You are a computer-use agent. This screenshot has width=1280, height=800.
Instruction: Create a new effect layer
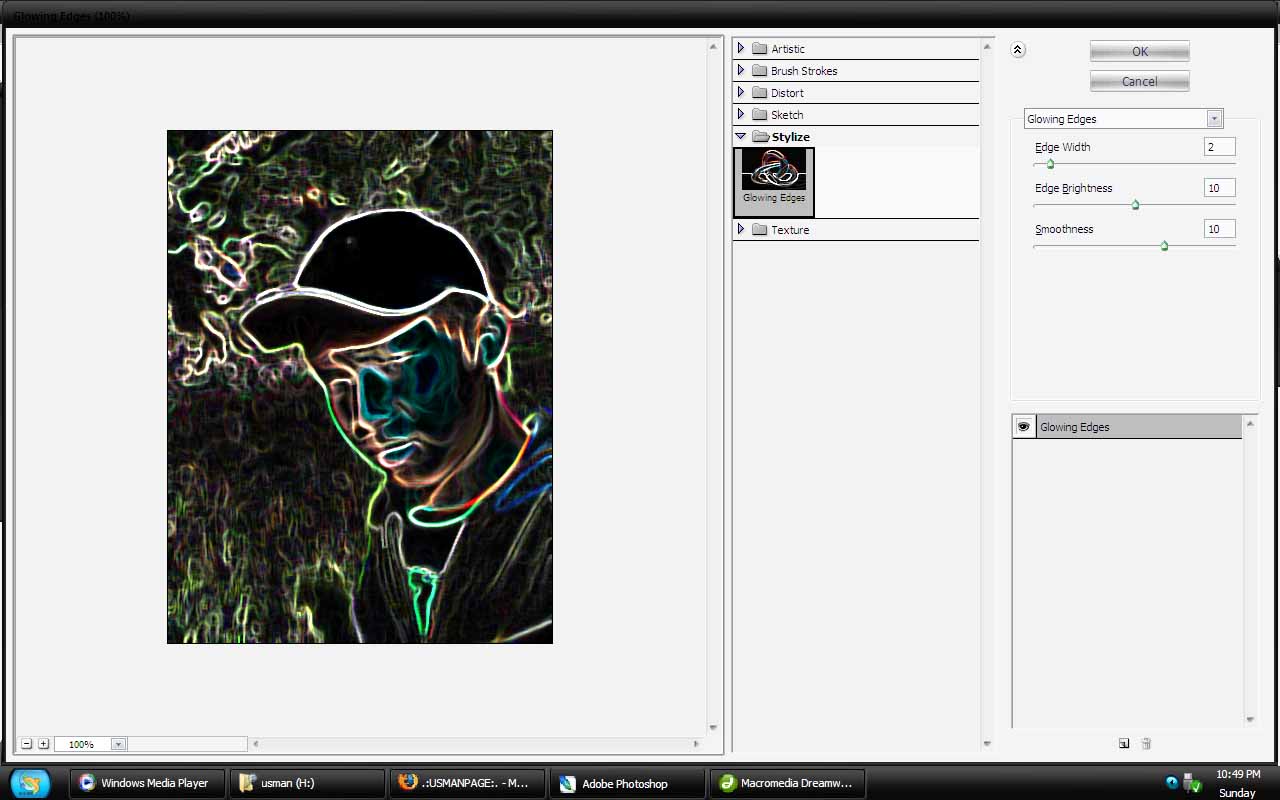(1124, 743)
